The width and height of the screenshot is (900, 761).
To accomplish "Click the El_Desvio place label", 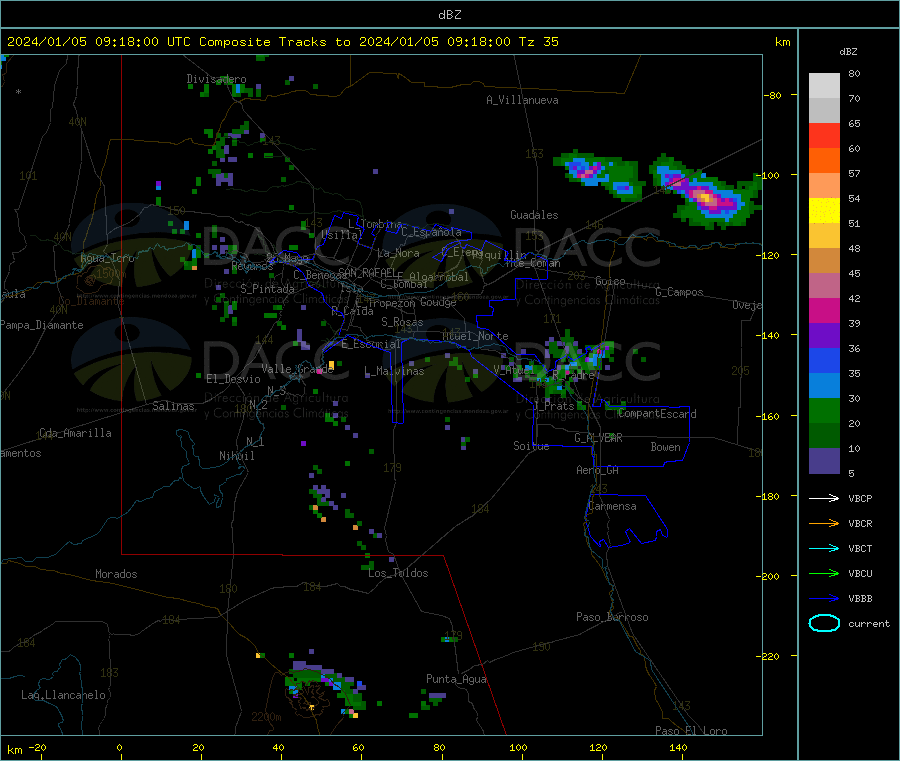I will pos(233,379).
